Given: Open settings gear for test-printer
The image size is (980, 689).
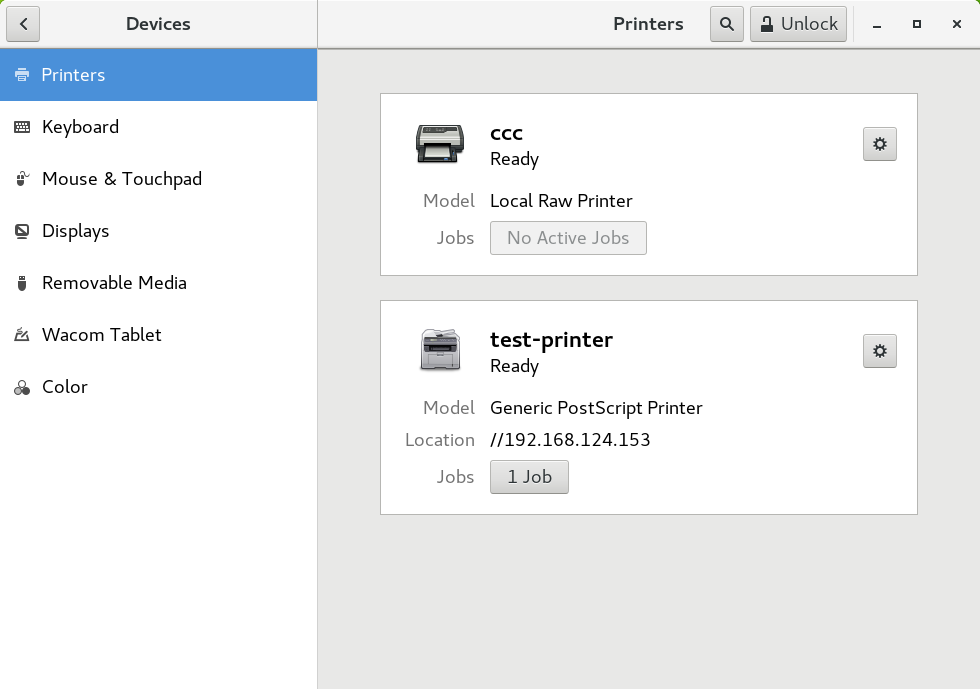Looking at the screenshot, I should [879, 351].
